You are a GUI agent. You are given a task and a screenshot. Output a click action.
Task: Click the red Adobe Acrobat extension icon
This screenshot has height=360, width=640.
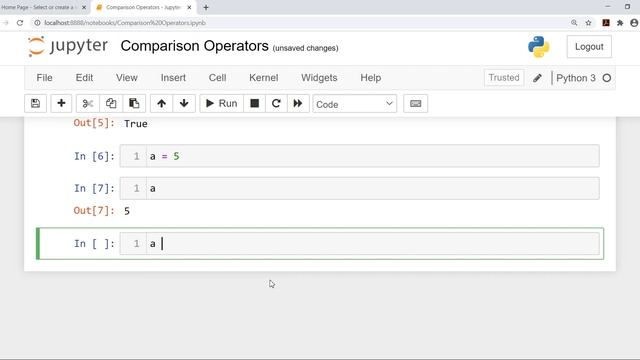pos(606,23)
